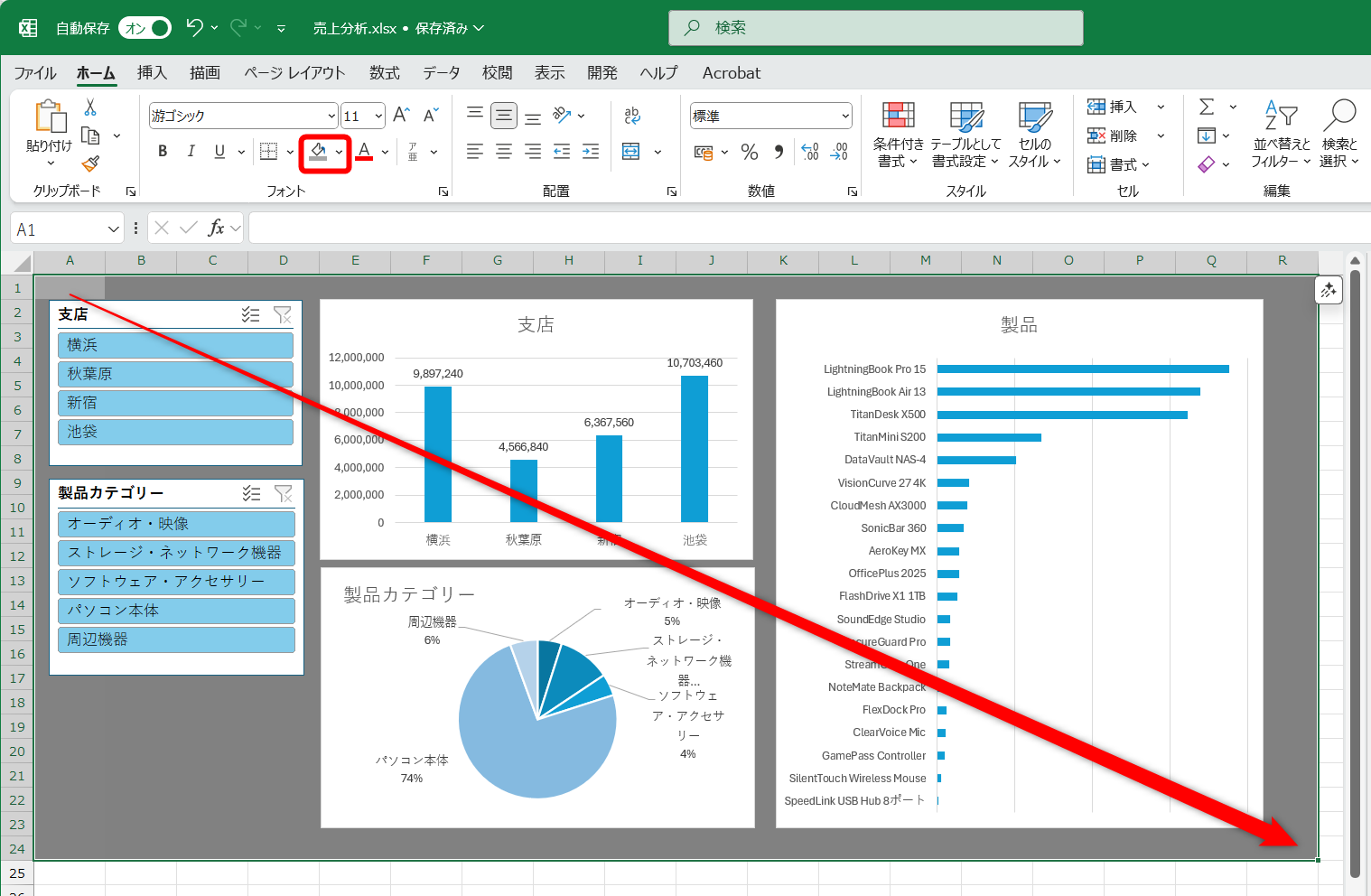Filter by オーディオ・映像 slicer button
This screenshot has width=1371, height=896.
[177, 524]
